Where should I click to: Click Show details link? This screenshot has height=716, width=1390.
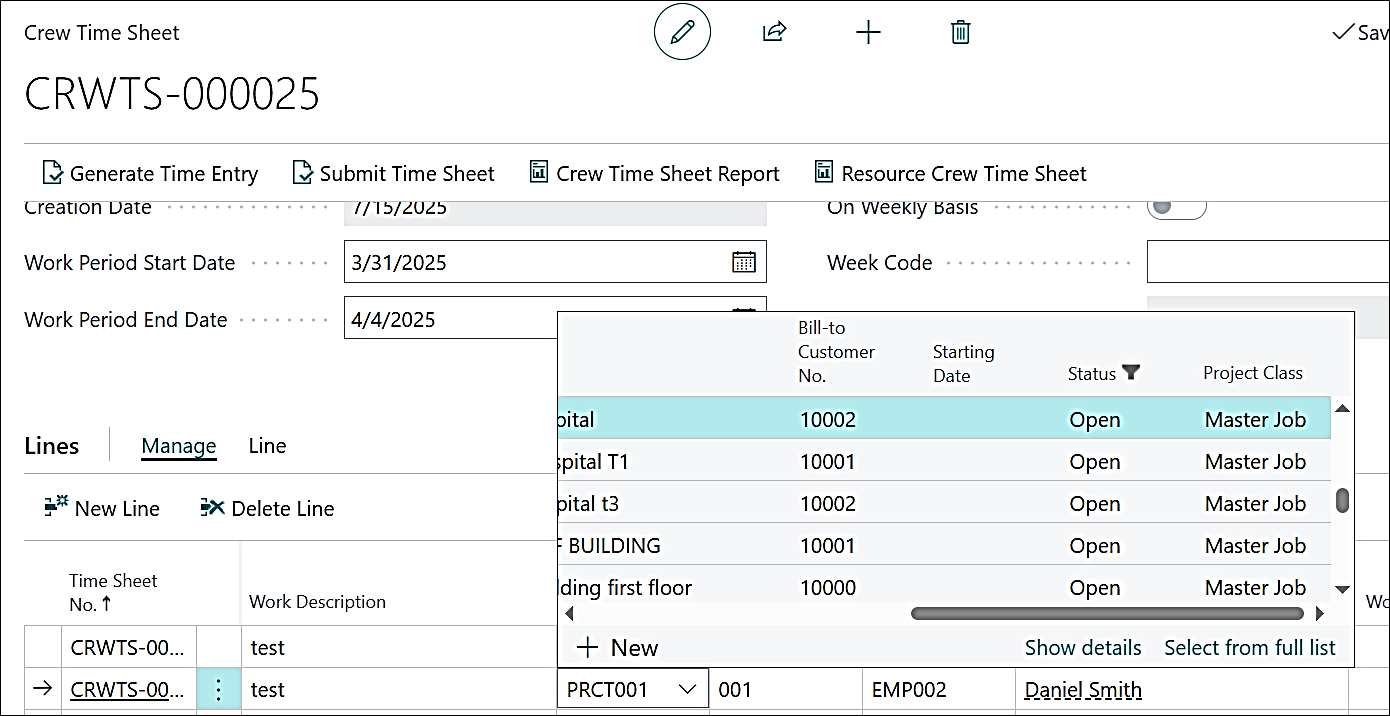click(1083, 648)
